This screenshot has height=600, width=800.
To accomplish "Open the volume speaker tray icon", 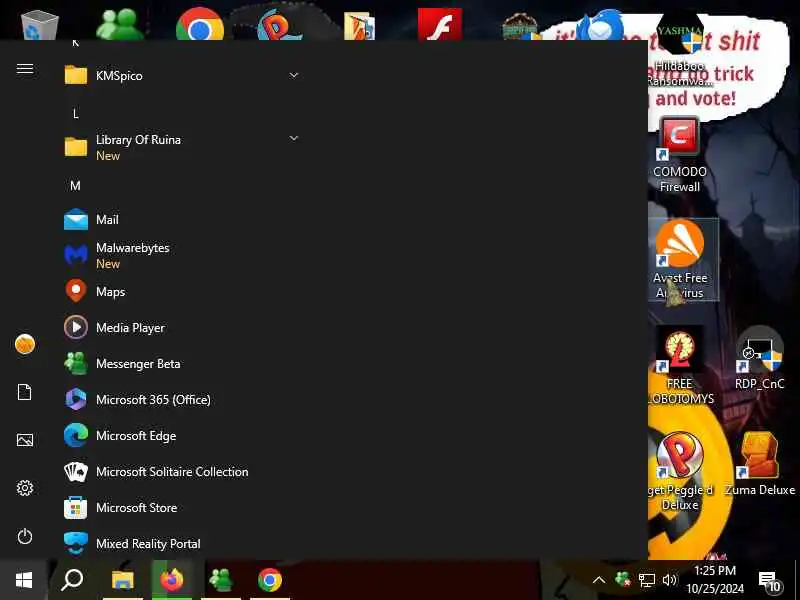I will coord(669,580).
